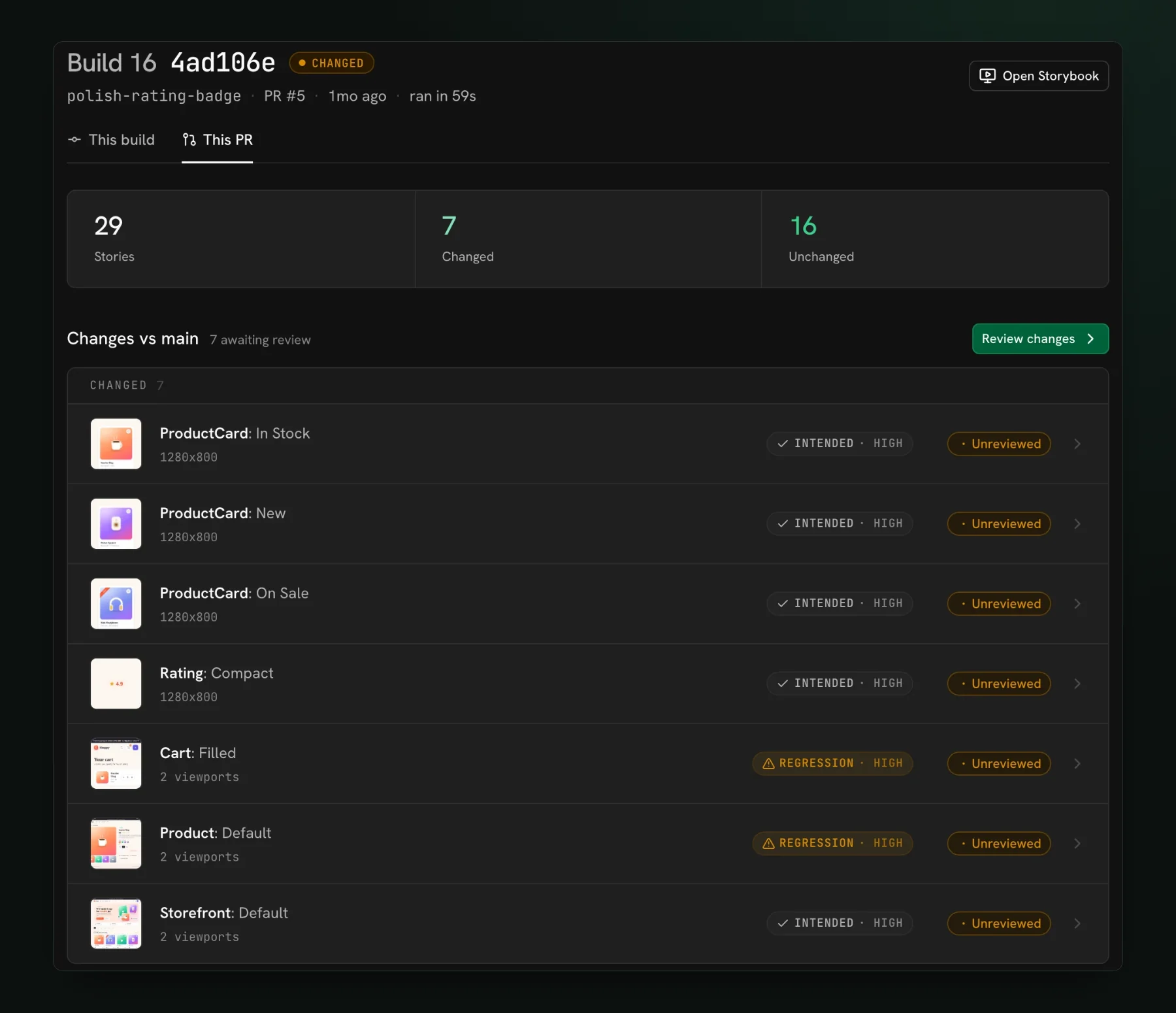This screenshot has height=1013, width=1176.
Task: Open the Storefront: Default thumbnail
Action: (x=116, y=923)
